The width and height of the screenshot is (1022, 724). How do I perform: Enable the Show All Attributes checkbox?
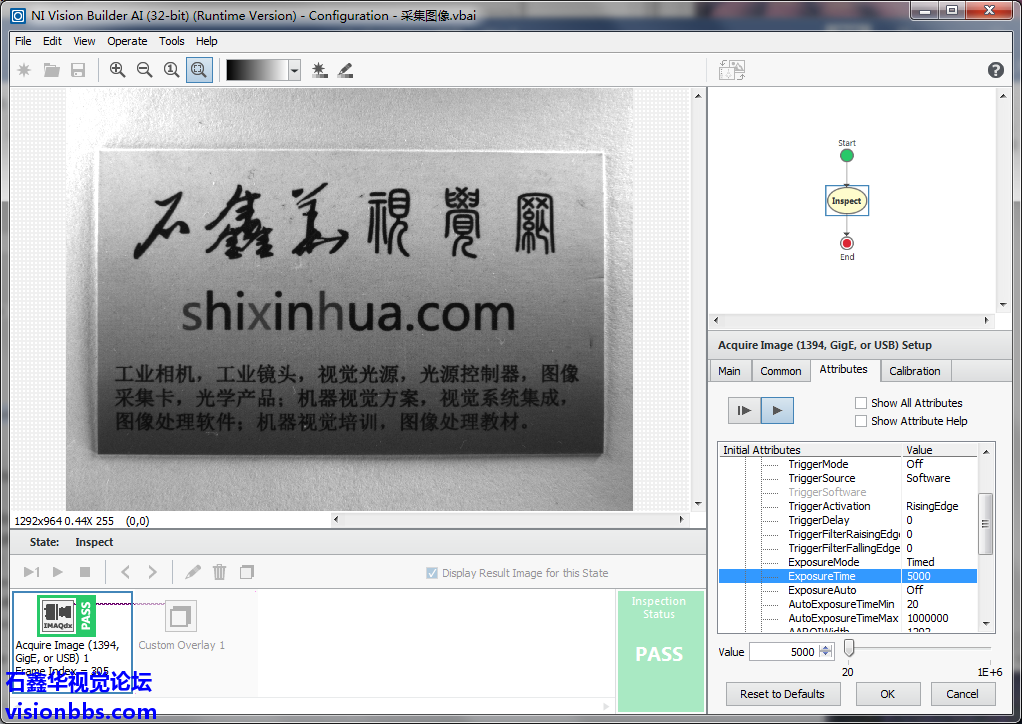point(861,403)
